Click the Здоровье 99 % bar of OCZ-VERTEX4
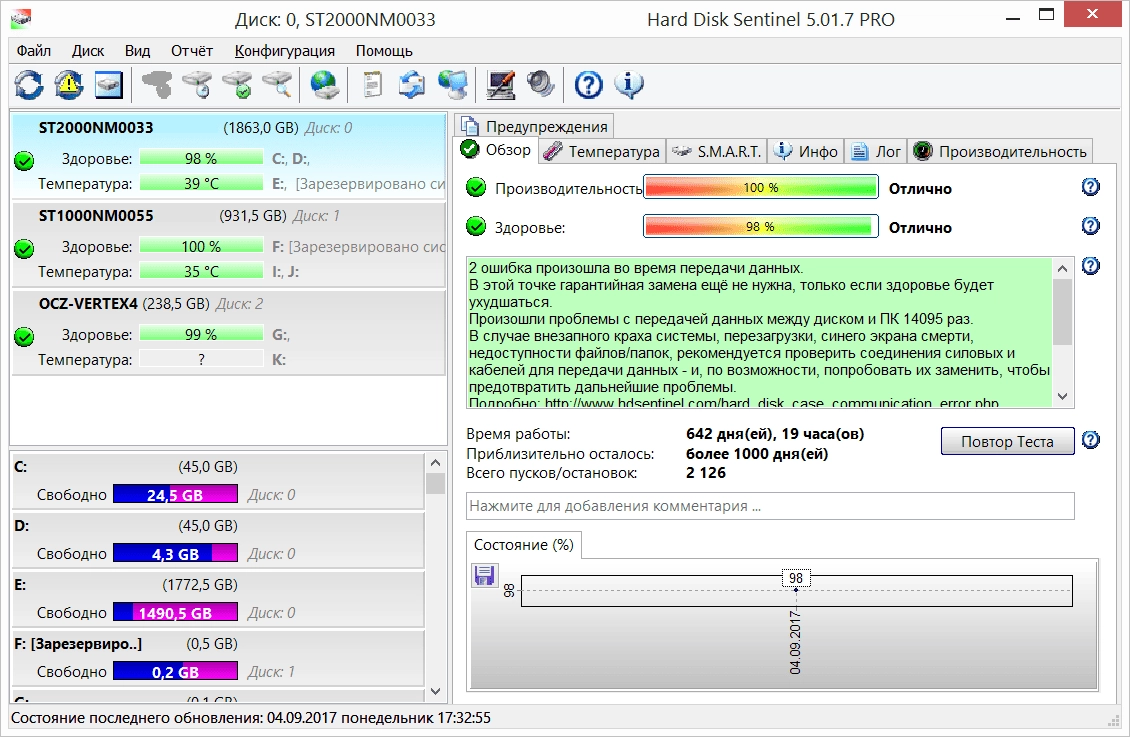Viewport: 1130px width, 737px height. (201, 334)
